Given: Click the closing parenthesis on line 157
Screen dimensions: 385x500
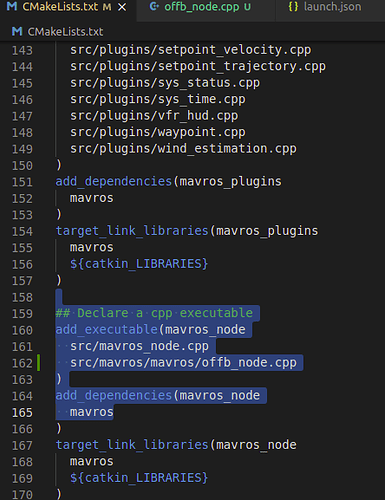Looking at the screenshot, I should (59, 280).
